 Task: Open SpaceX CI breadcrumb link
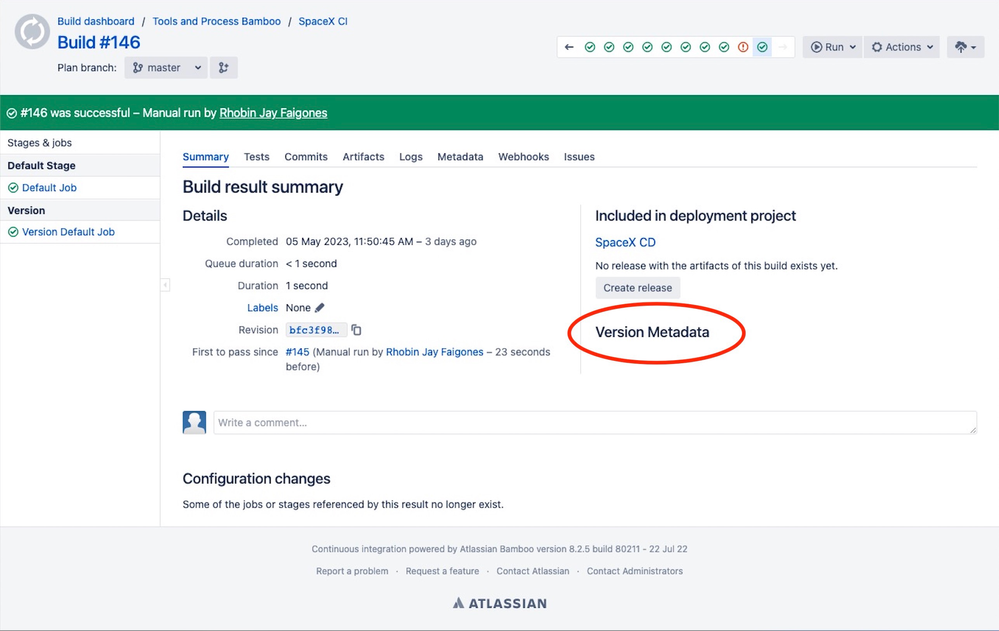[x=323, y=21]
